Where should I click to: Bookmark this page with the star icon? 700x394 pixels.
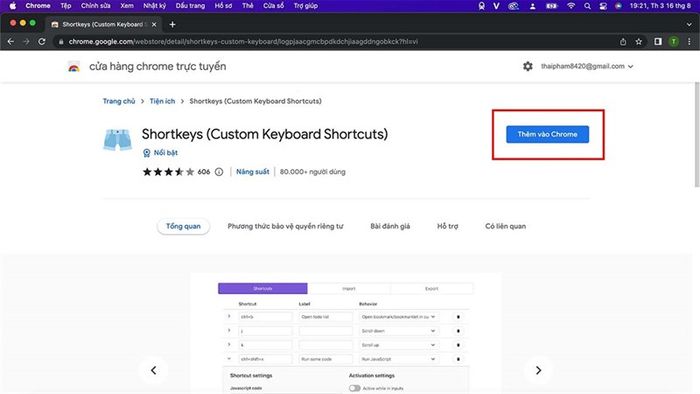639,41
